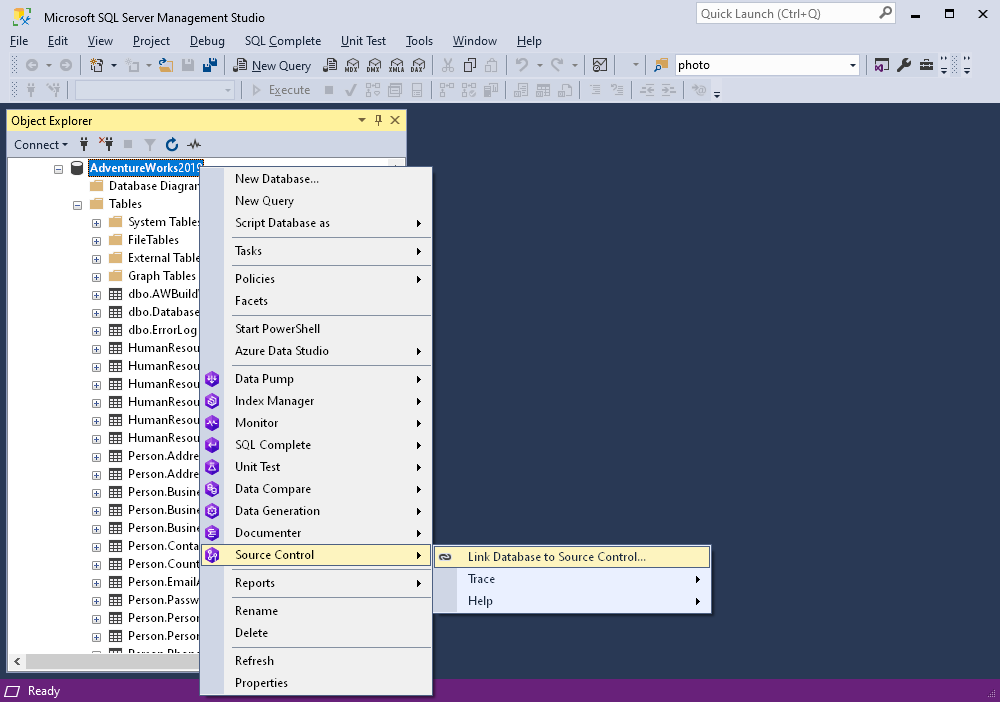Open the Window menu
Screen dimensions: 1000x702
point(474,41)
